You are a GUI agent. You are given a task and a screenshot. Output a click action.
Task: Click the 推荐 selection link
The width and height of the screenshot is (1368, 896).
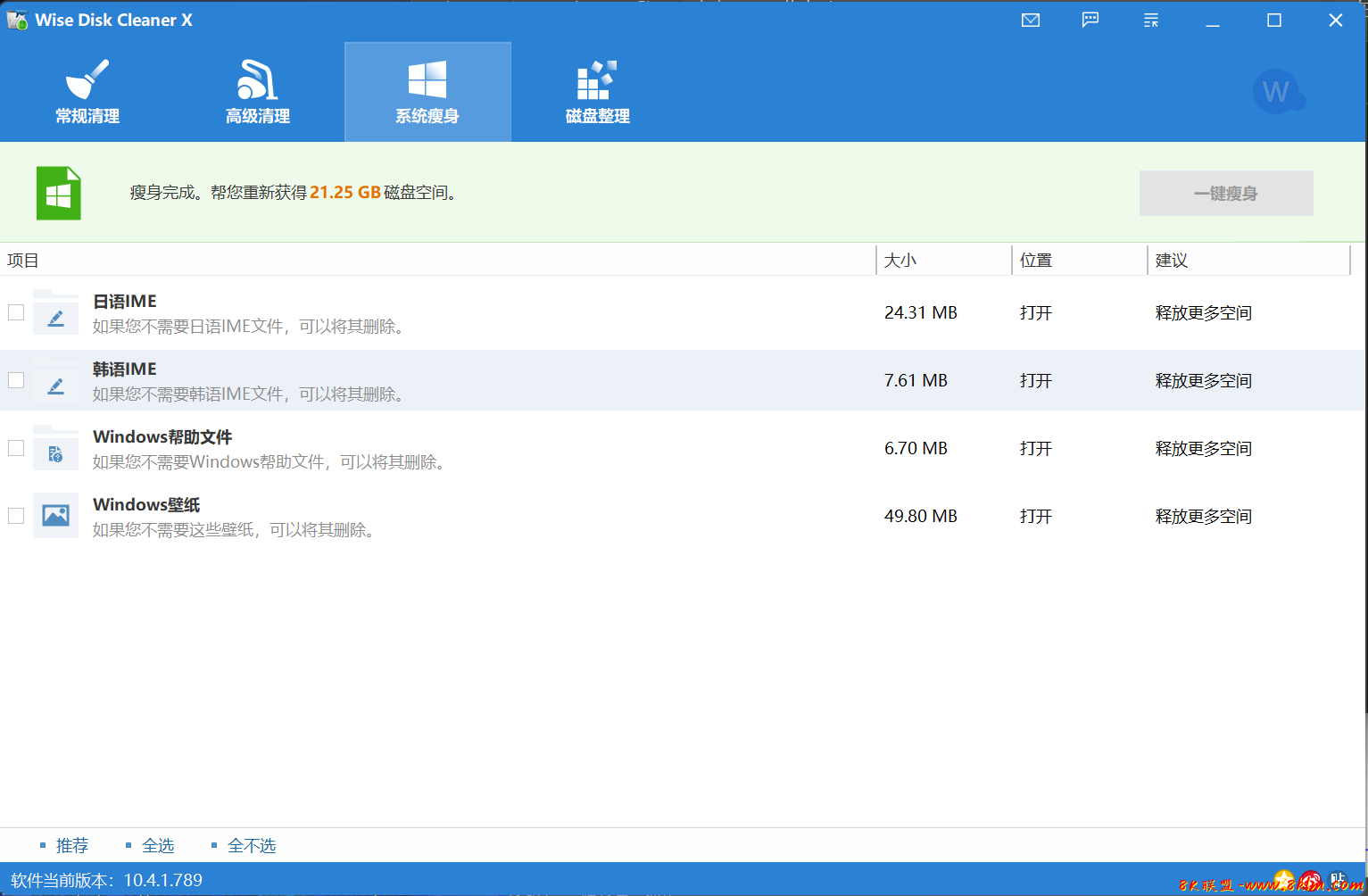(72, 845)
